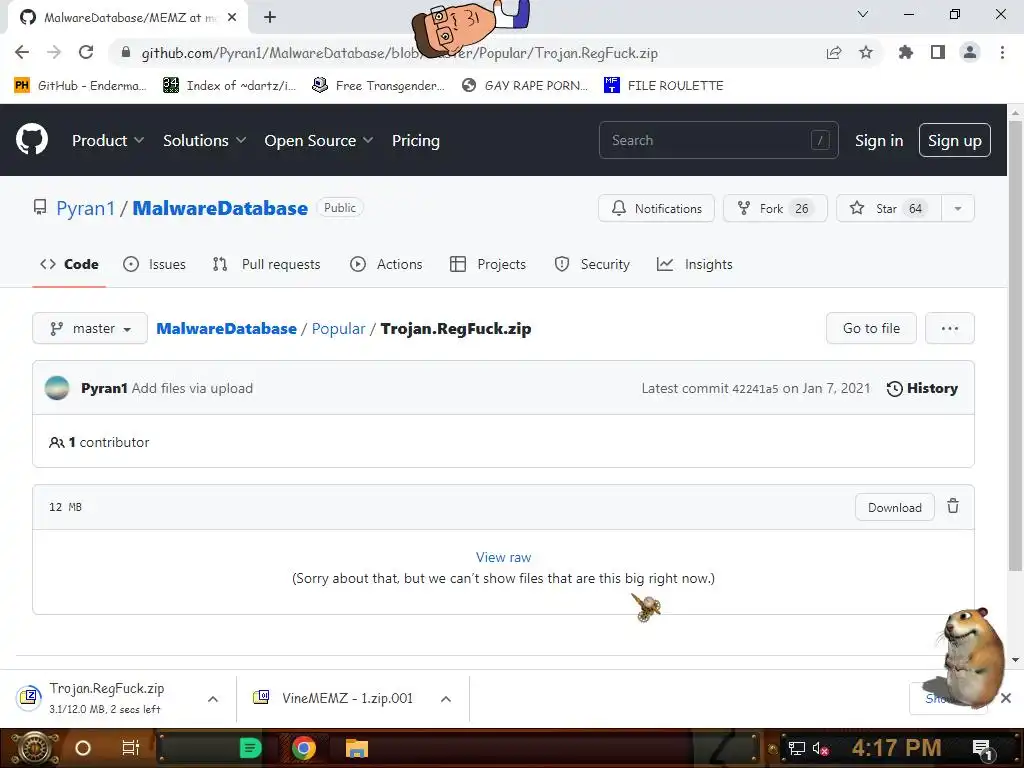Open the master branch dropdown
Image resolution: width=1024 pixels, height=768 pixels.
point(90,328)
